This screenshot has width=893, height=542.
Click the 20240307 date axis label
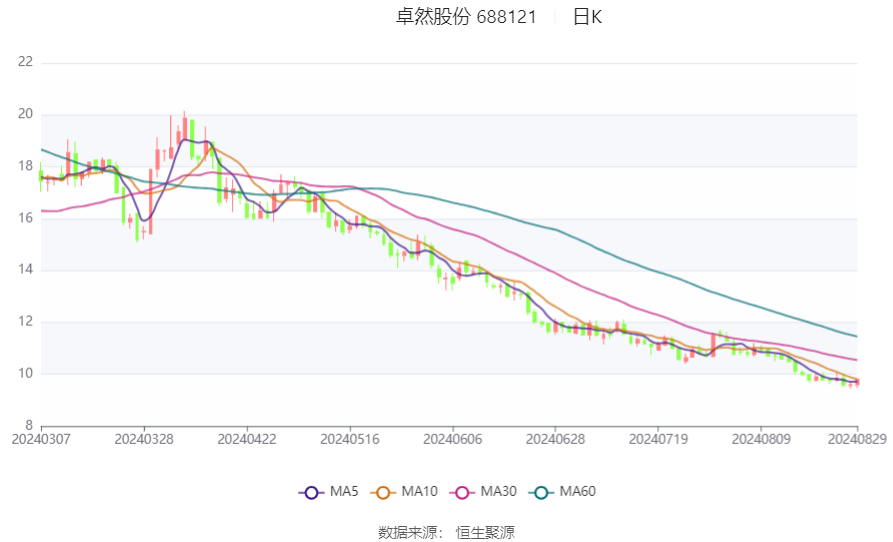tap(41, 439)
